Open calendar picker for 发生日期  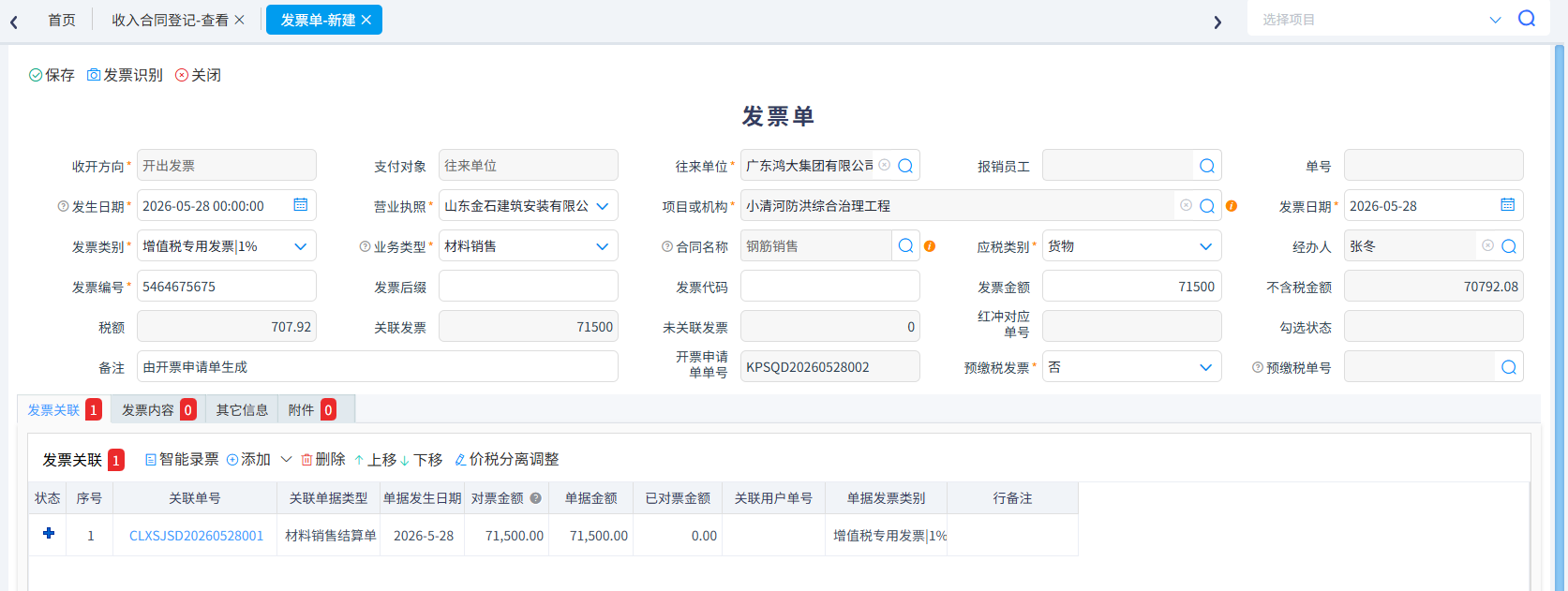tap(301, 205)
